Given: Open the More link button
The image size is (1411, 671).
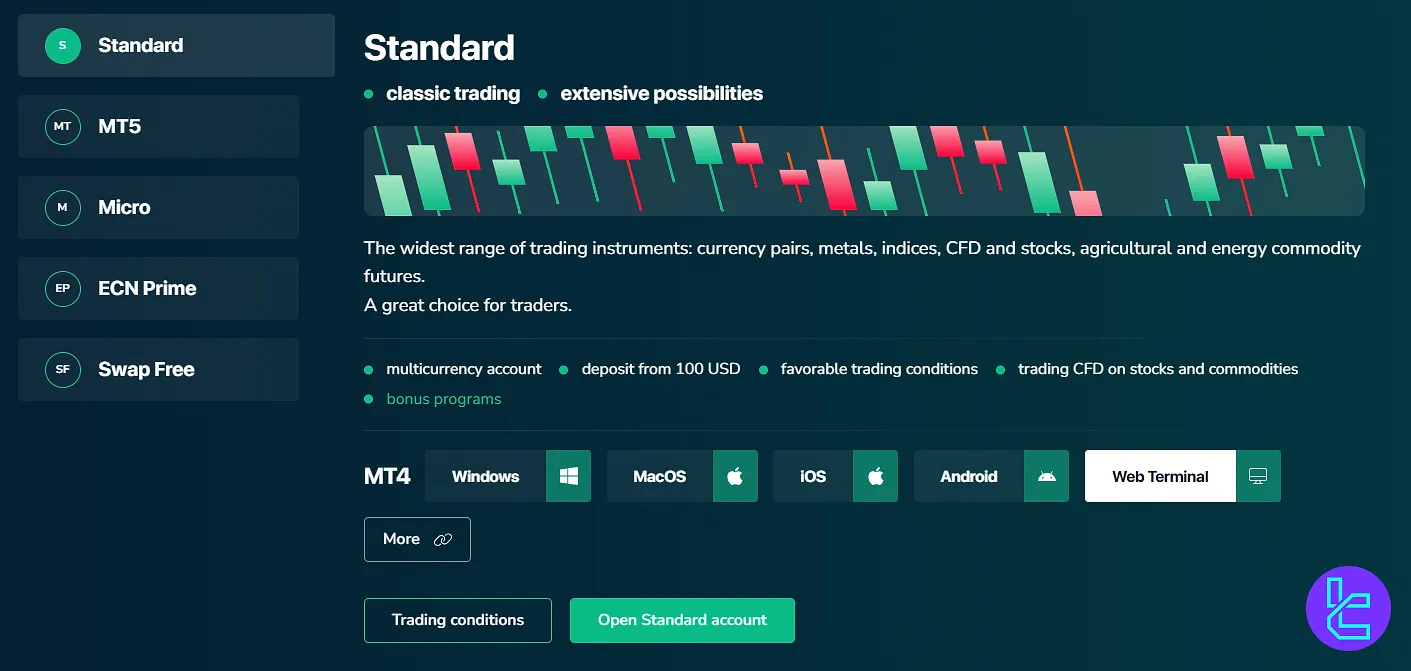Looking at the screenshot, I should [x=417, y=539].
